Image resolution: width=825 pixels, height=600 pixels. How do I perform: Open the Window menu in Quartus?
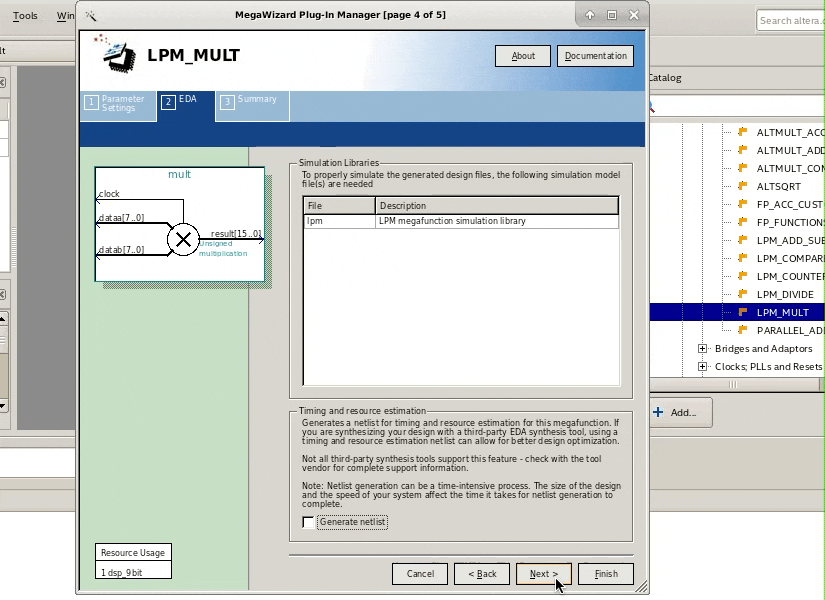tap(65, 16)
